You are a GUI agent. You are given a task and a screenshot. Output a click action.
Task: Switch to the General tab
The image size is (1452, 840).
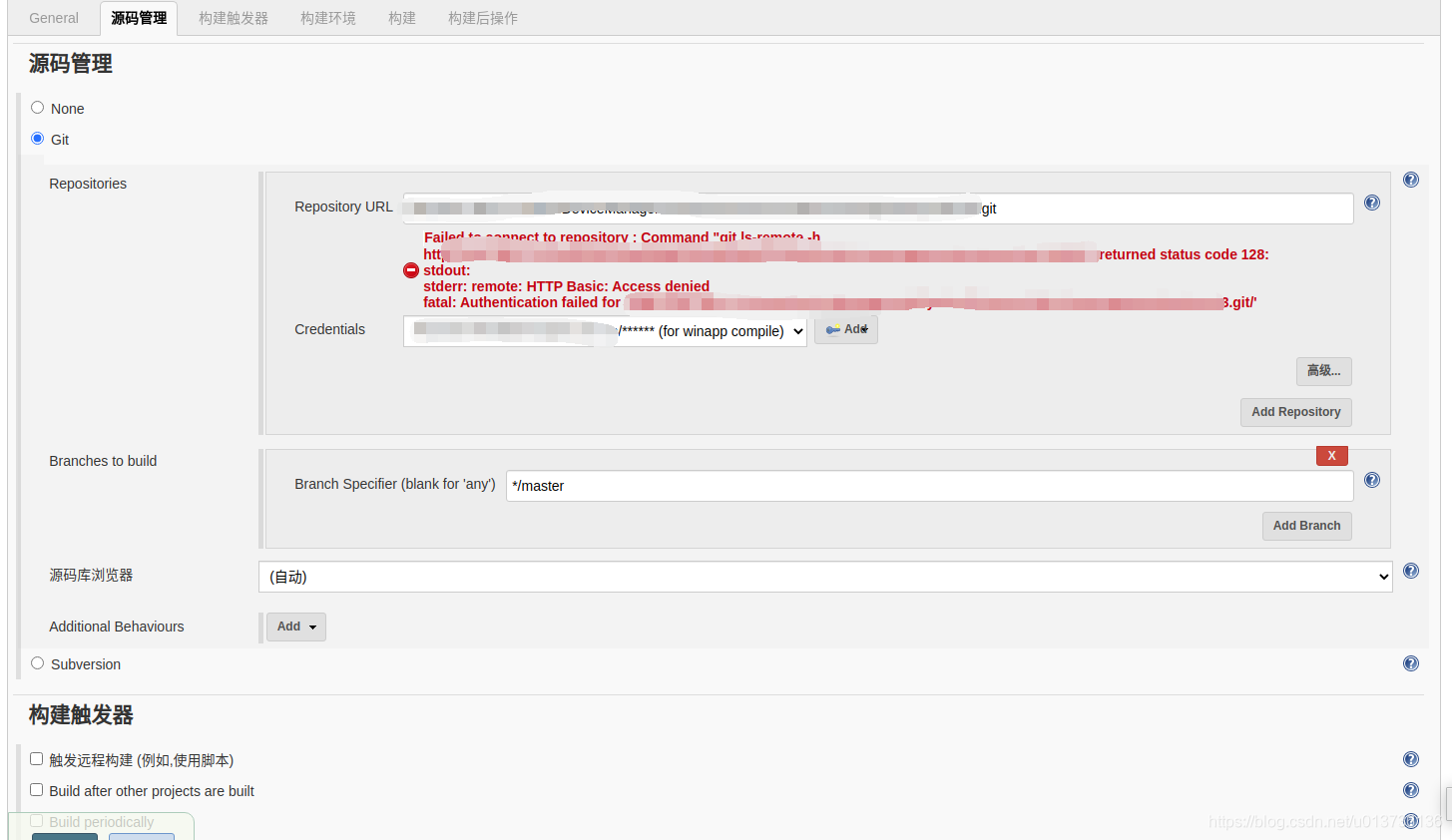point(54,18)
